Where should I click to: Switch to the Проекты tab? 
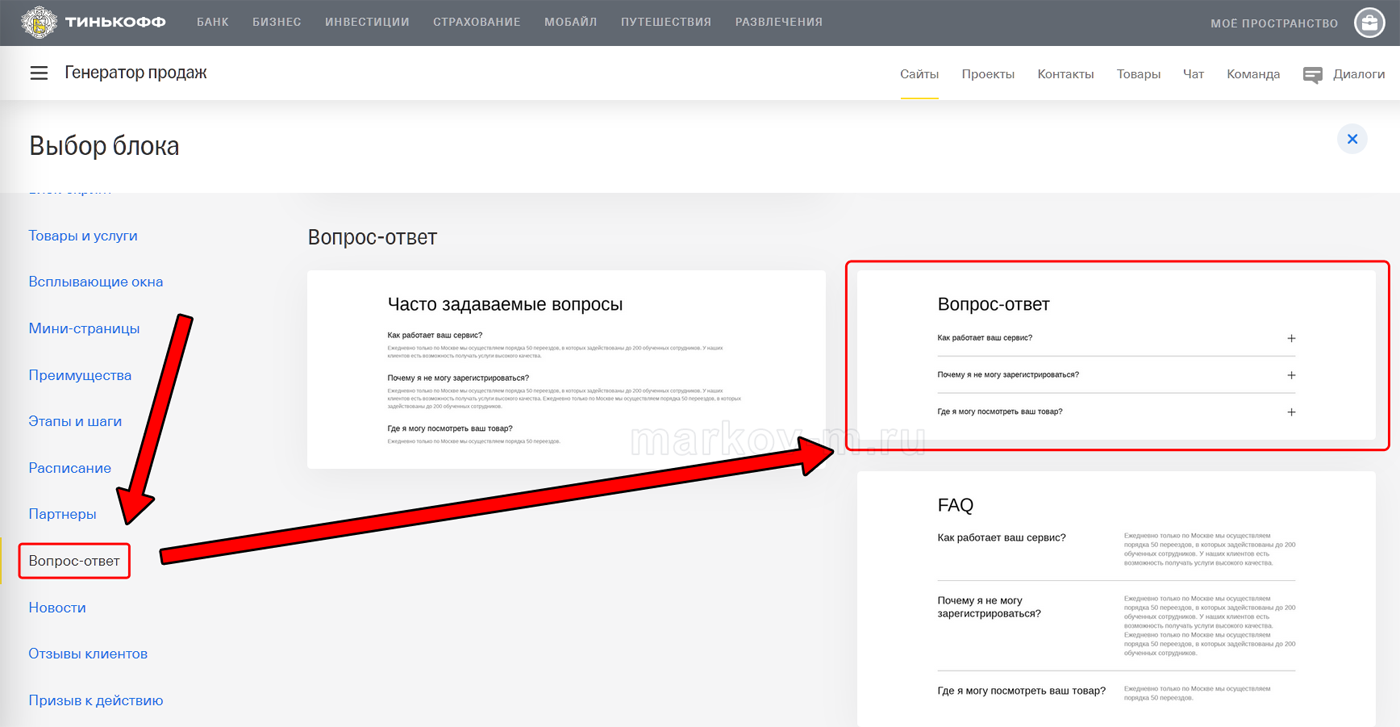tap(987, 74)
